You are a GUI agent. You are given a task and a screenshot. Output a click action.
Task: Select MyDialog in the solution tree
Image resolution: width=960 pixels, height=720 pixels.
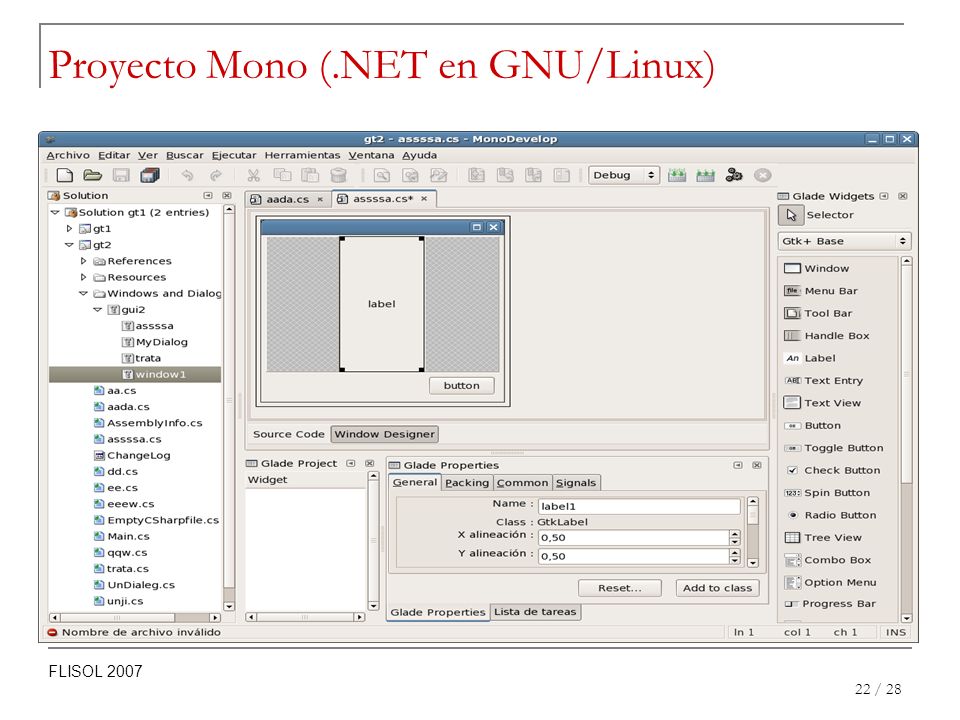coord(156,342)
